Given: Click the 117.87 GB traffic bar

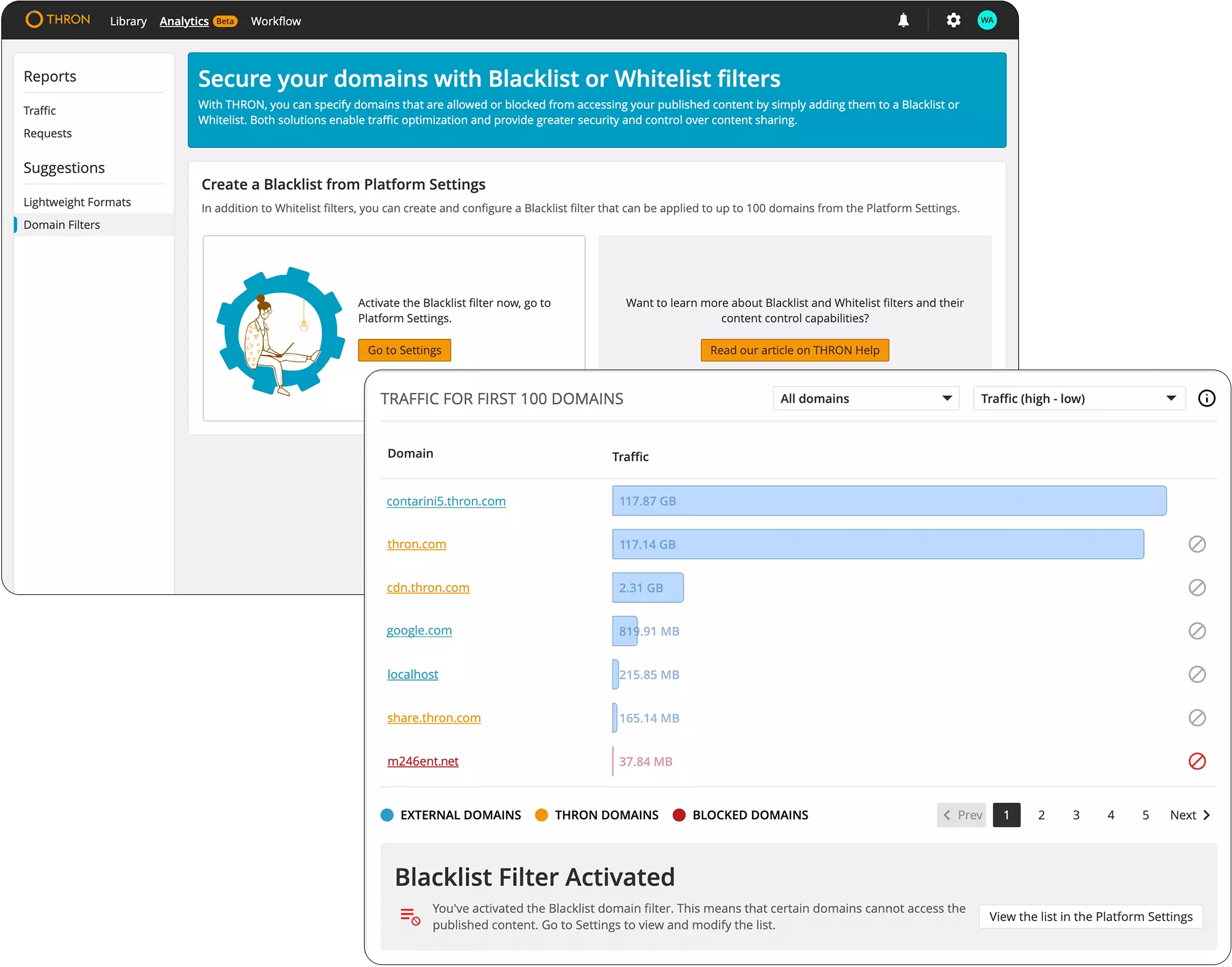Looking at the screenshot, I should click(x=889, y=501).
